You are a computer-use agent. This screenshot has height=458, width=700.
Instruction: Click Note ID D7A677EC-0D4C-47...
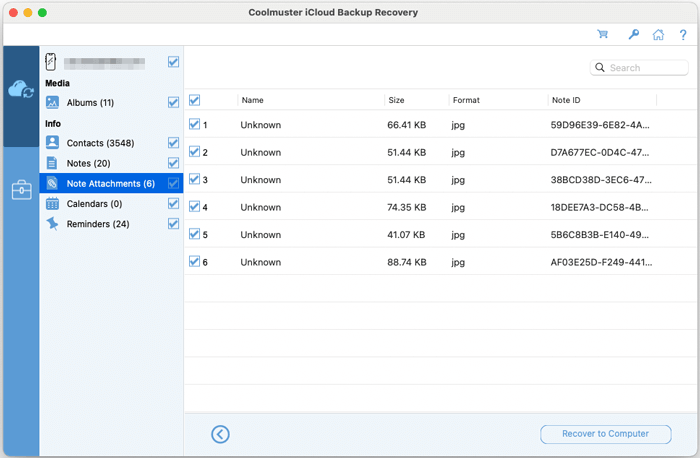point(600,152)
